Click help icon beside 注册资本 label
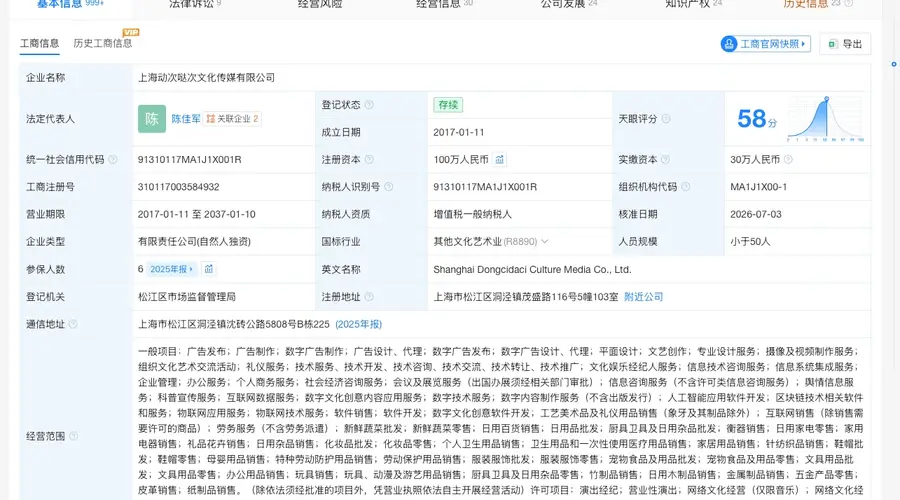The height and width of the screenshot is (500, 900). [369, 160]
